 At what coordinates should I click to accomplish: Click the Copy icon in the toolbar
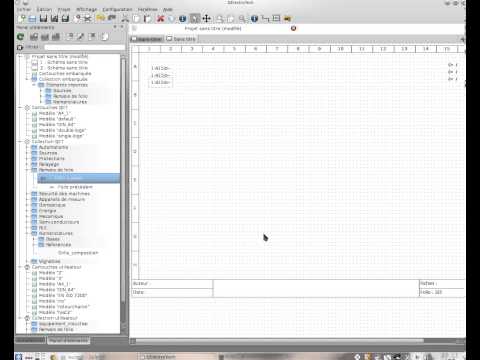(x=136, y=19)
